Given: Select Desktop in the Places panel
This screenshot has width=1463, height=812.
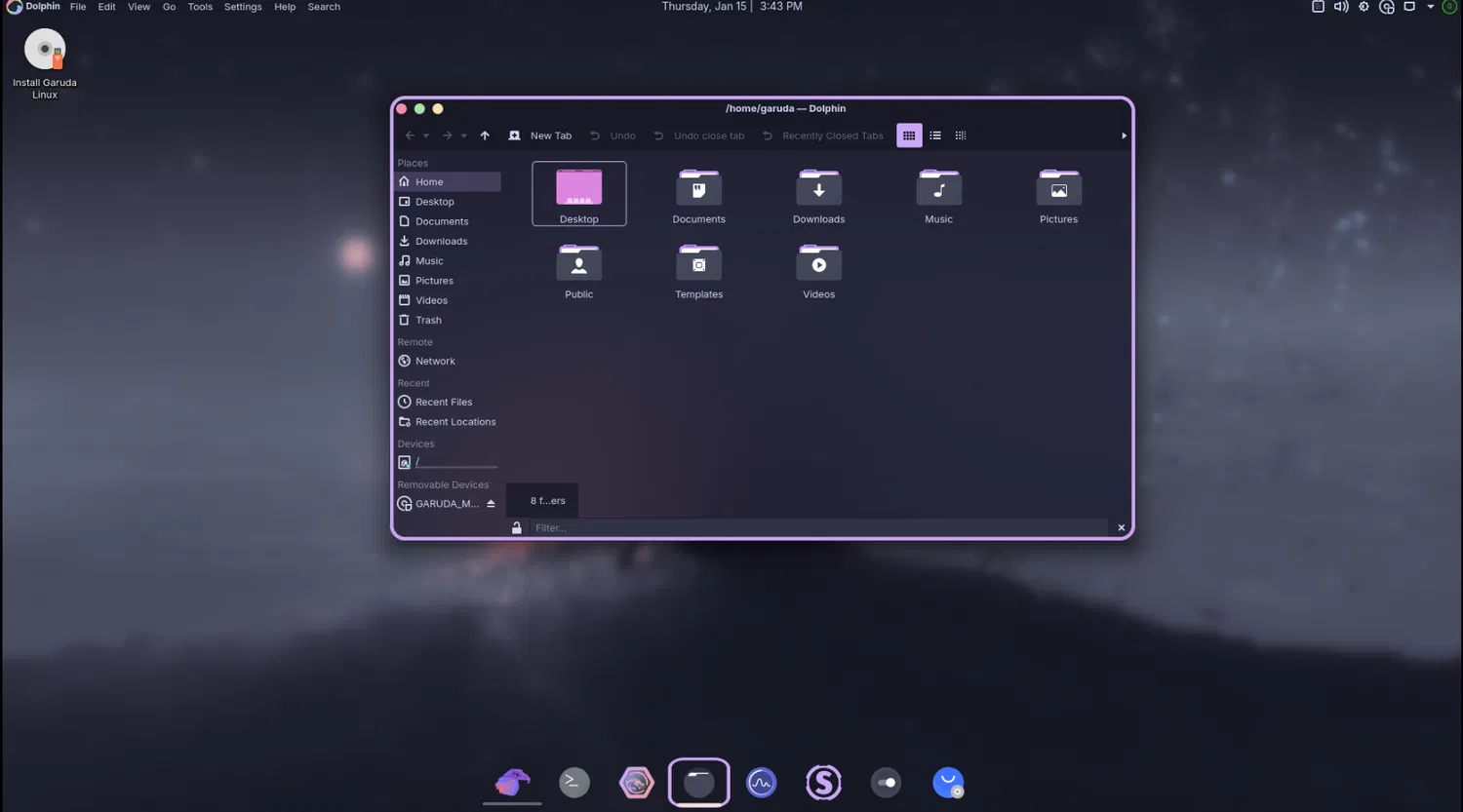Looking at the screenshot, I should tap(448, 202).
